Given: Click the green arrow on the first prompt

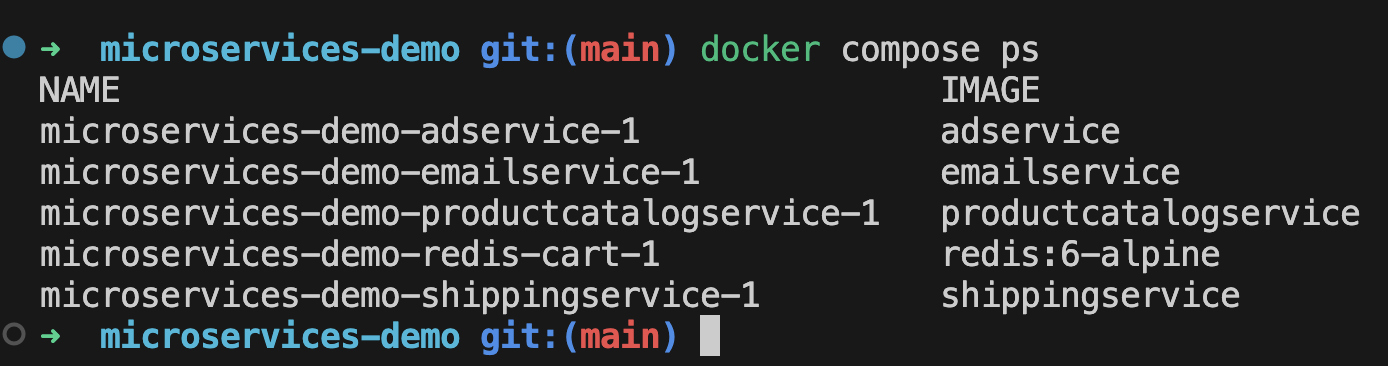Looking at the screenshot, I should [x=49, y=48].
